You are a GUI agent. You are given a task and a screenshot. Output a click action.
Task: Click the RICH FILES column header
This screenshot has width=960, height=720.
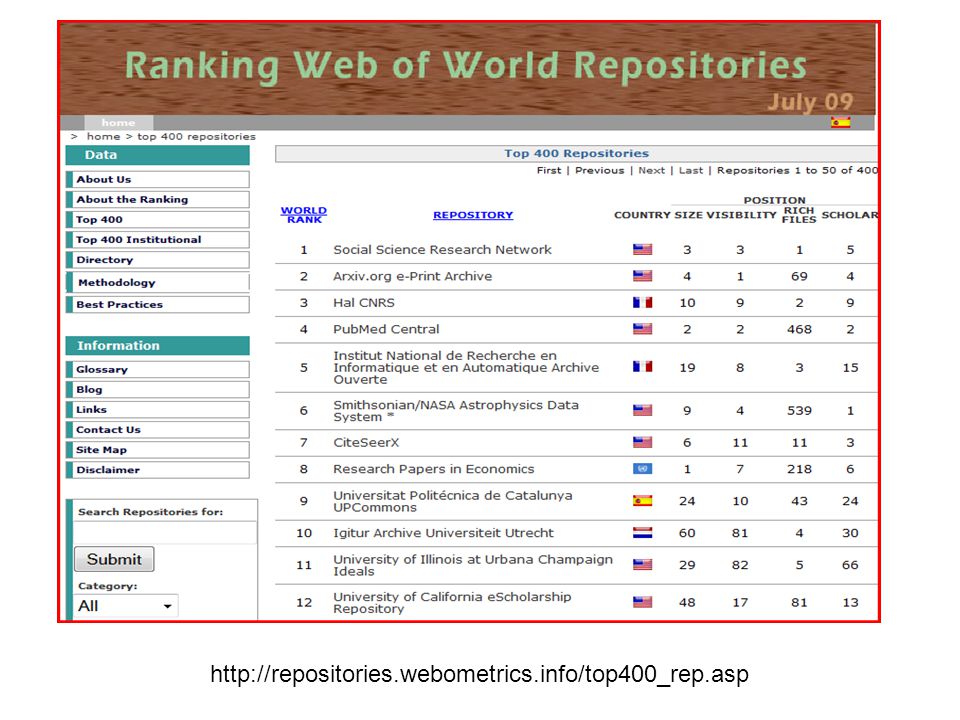click(799, 215)
